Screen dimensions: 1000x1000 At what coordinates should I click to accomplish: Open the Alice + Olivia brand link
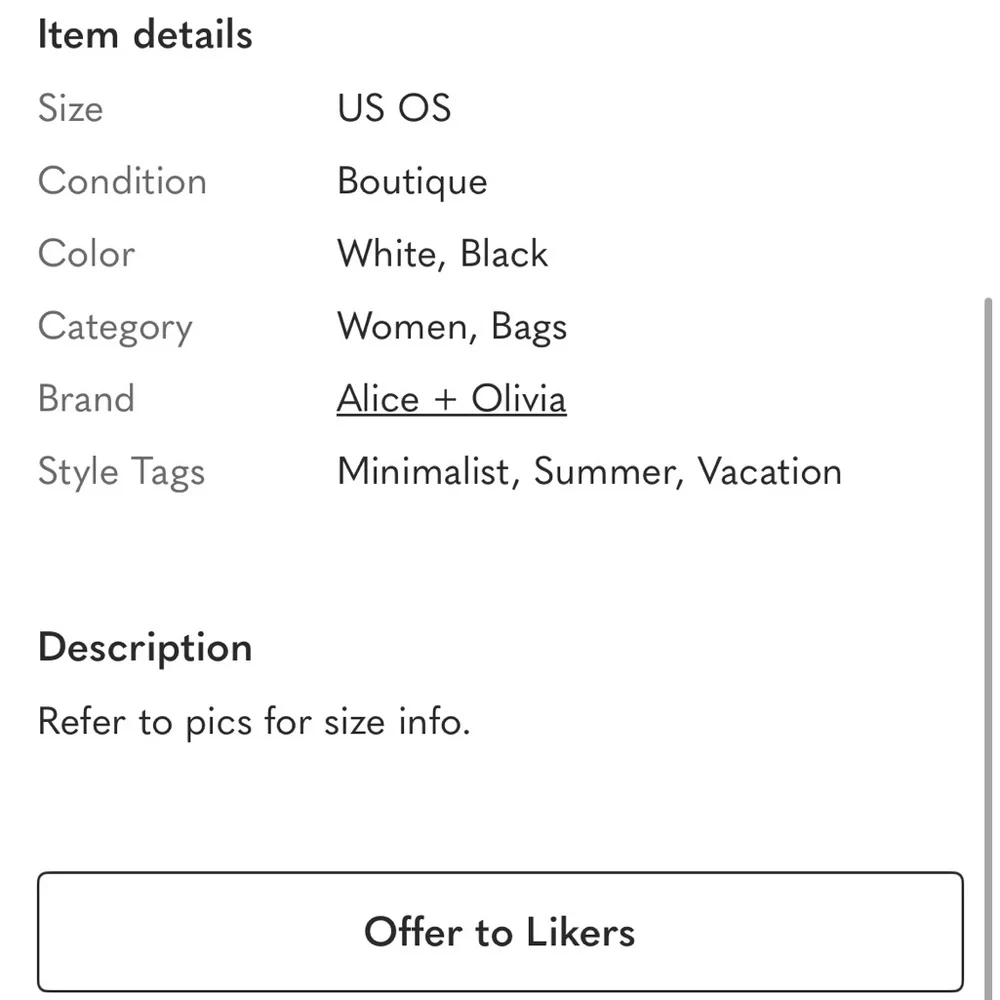pyautogui.click(x=451, y=399)
